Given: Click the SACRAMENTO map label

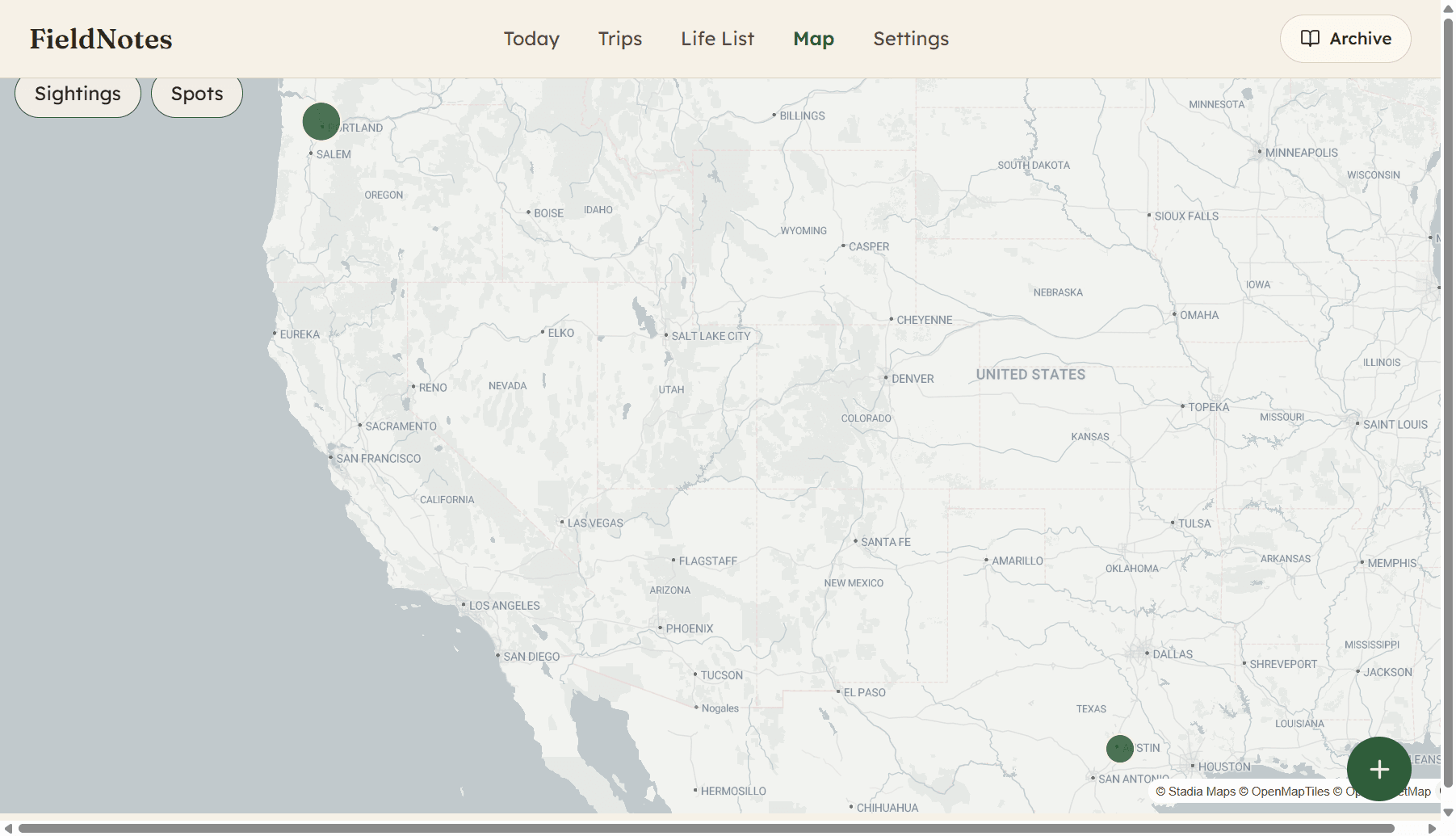Looking at the screenshot, I should click(401, 426).
